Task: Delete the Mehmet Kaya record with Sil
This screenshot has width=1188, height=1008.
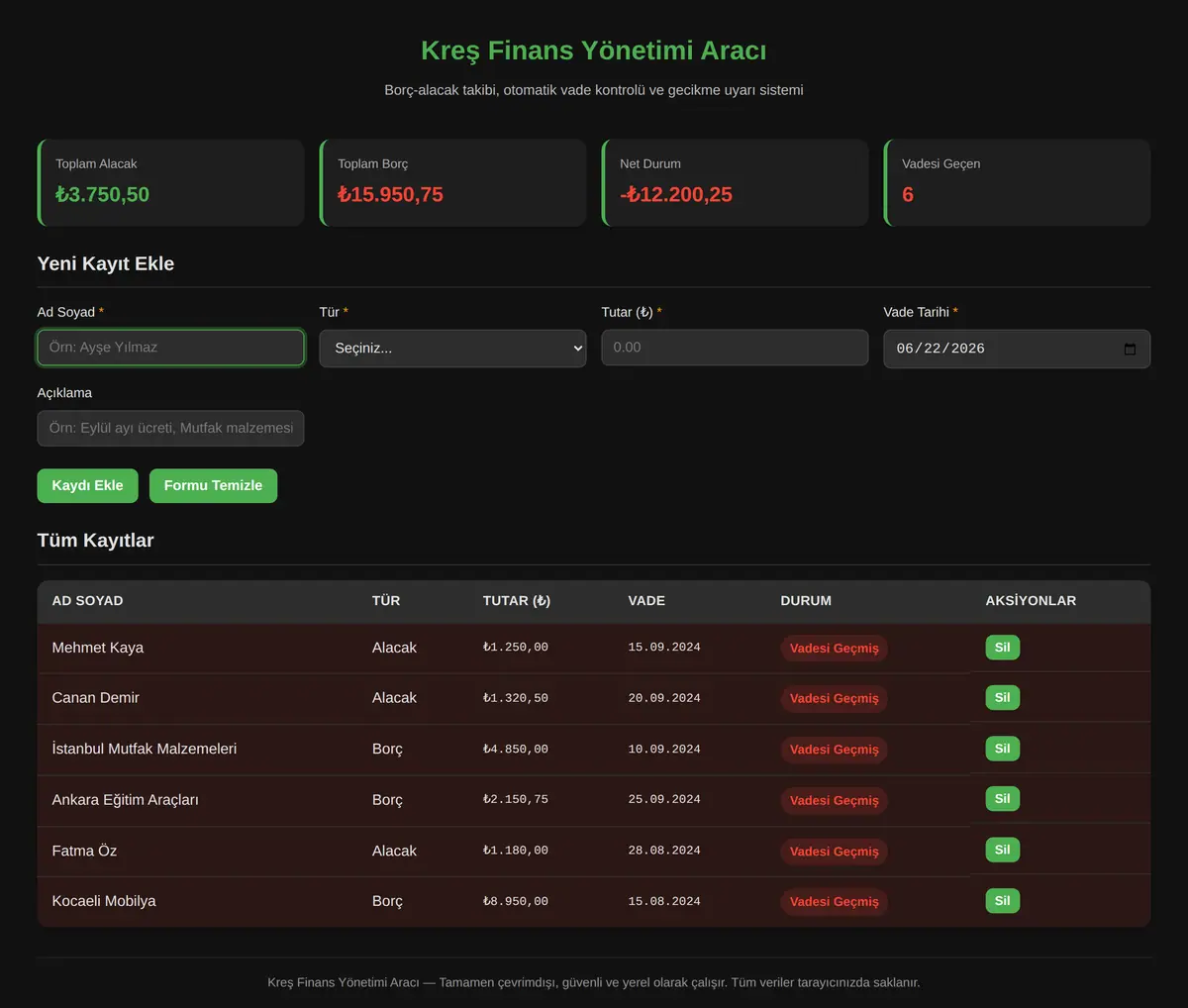Action: (1002, 648)
